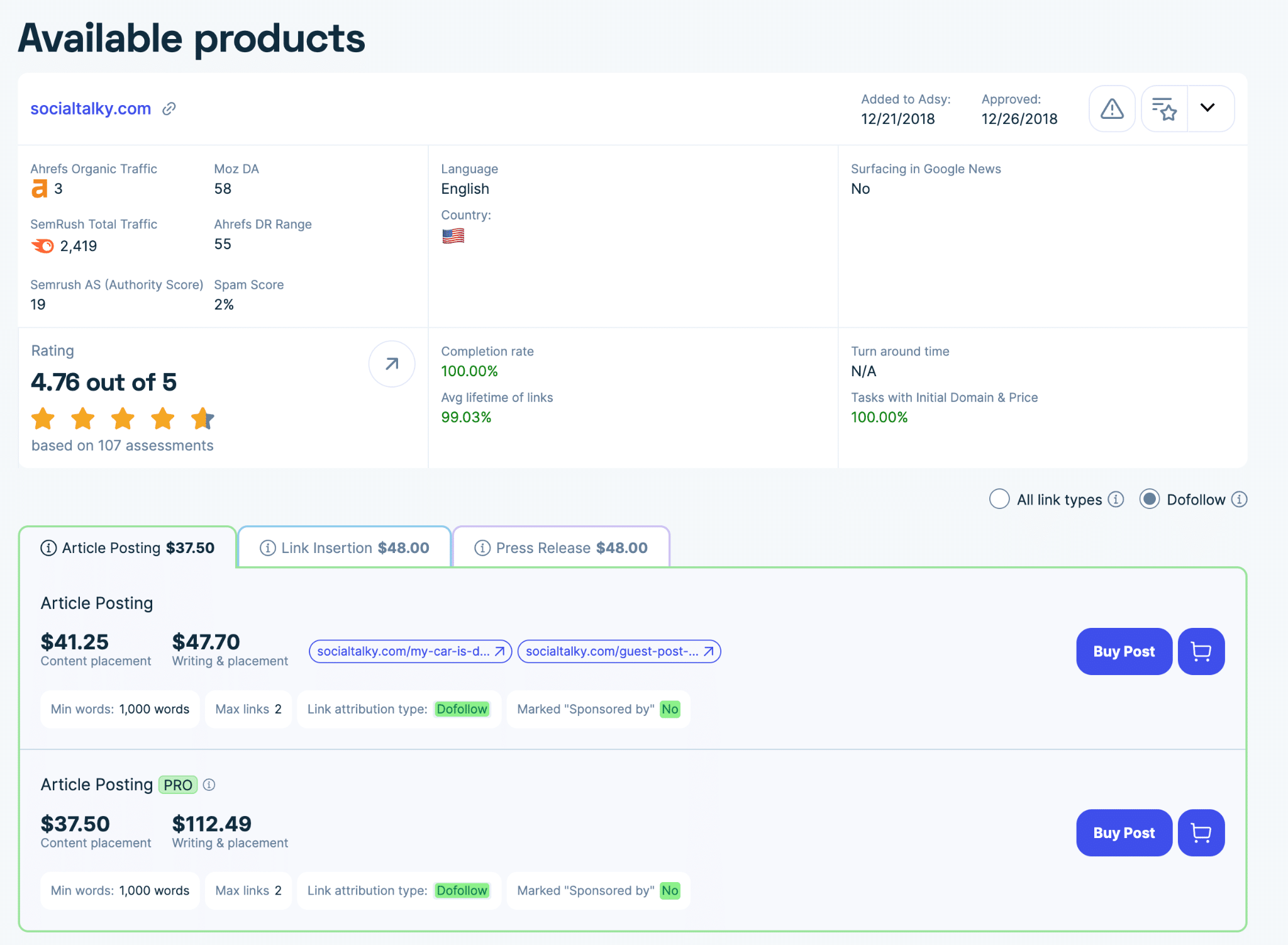Viewport: 1288px width, 945px height.
Task: Click the warning triangle report icon
Action: click(x=1112, y=109)
